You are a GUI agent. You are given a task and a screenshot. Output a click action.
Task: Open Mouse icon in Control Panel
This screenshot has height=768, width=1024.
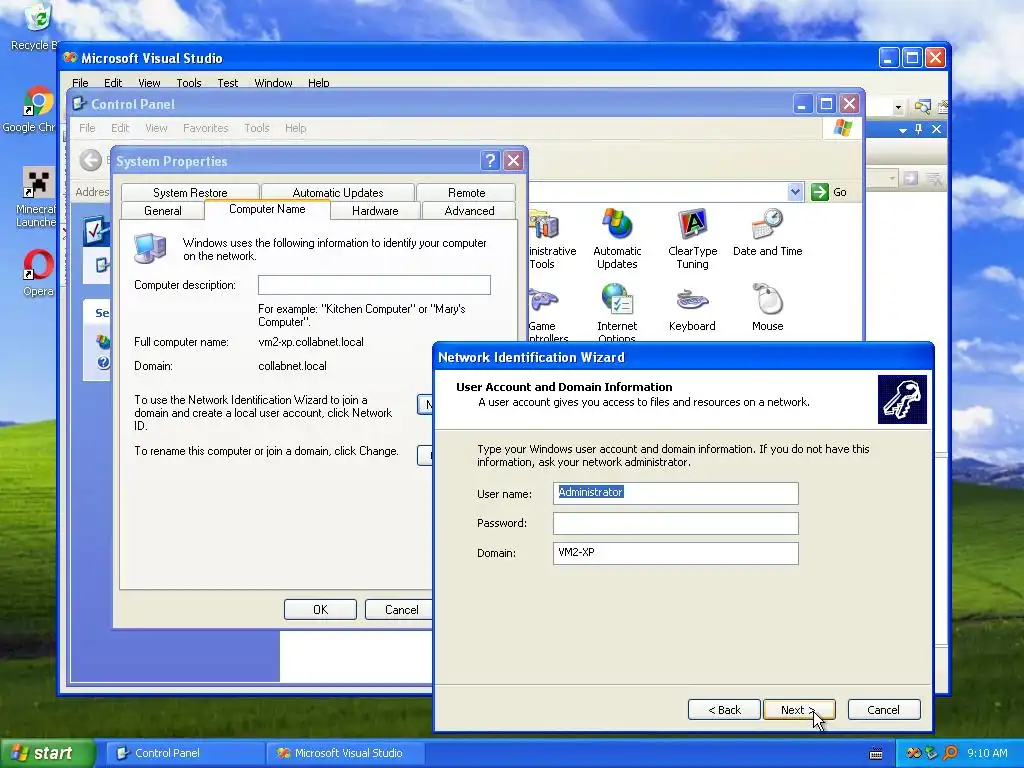point(767,308)
